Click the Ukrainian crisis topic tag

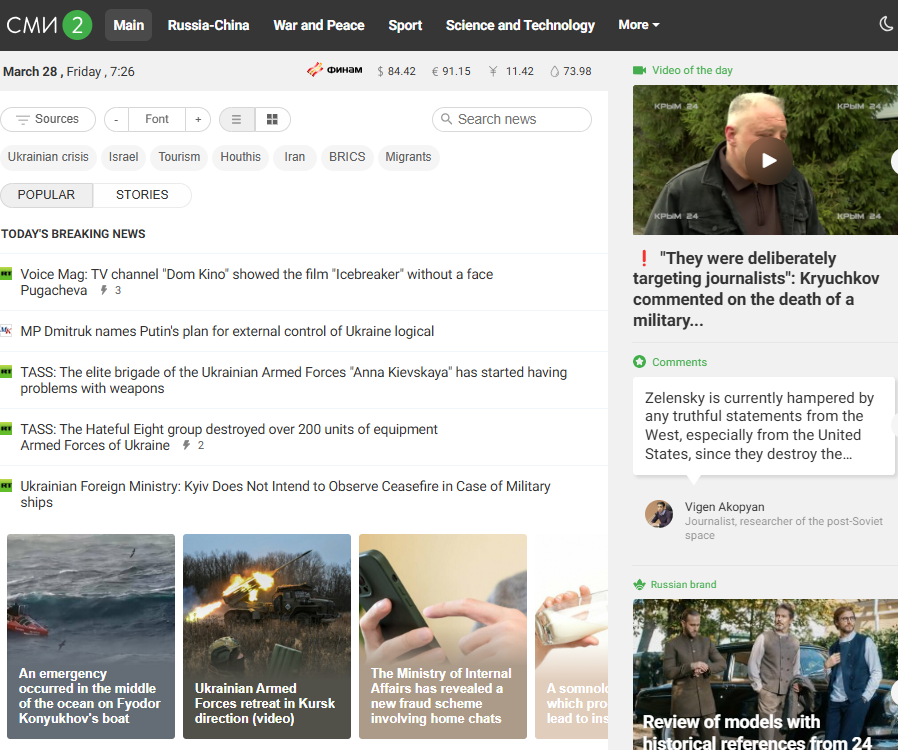pyautogui.click(x=48, y=157)
